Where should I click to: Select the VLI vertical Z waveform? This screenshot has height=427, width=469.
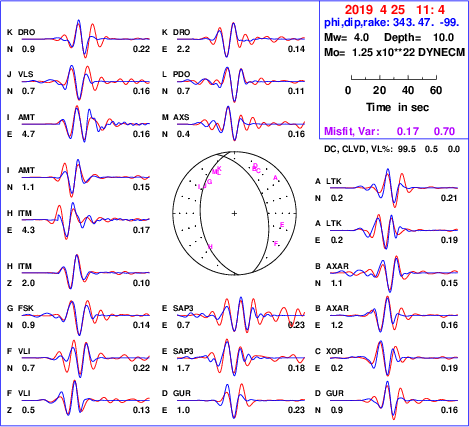click(86, 399)
